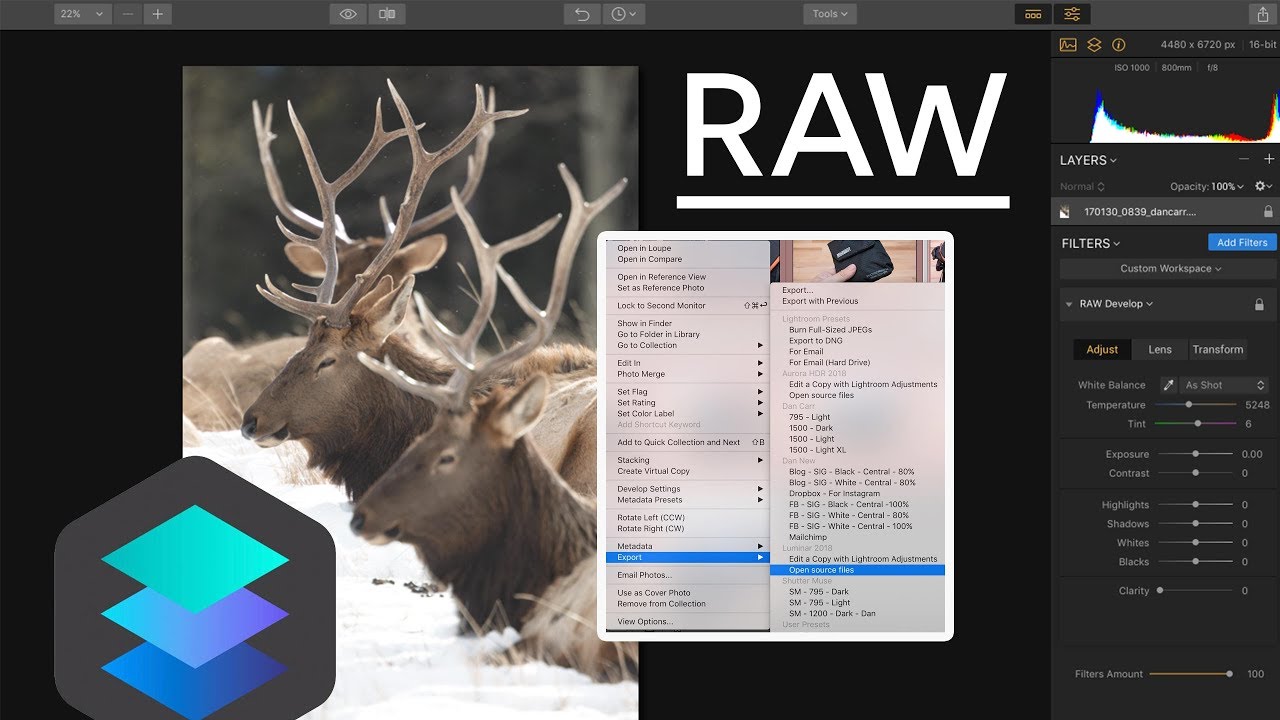Screen dimensions: 1280x720
Task: Click the Add Filters button
Action: (1242, 243)
